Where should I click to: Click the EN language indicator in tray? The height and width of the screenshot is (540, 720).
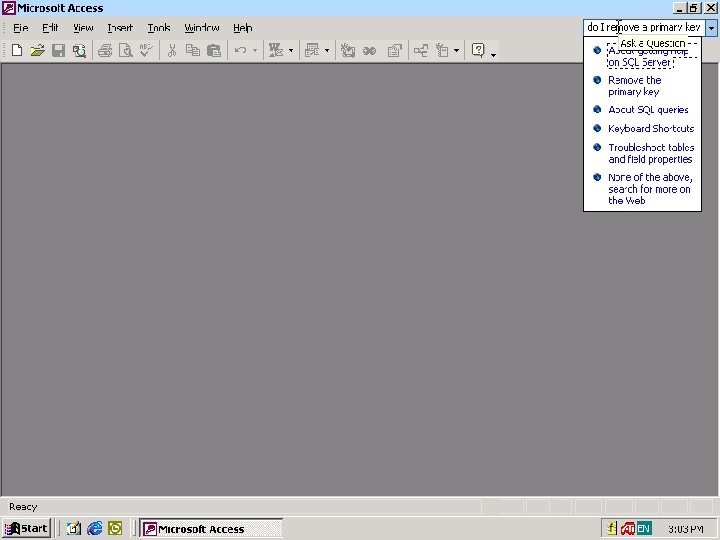(643, 529)
